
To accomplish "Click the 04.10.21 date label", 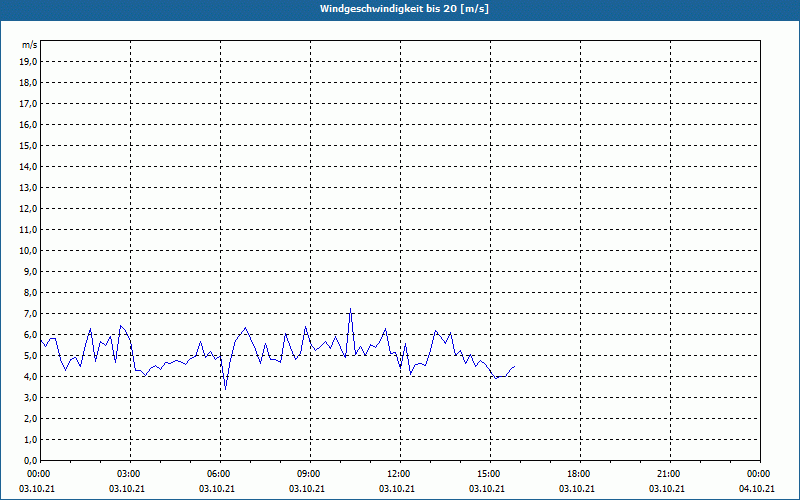I will coord(757,489).
